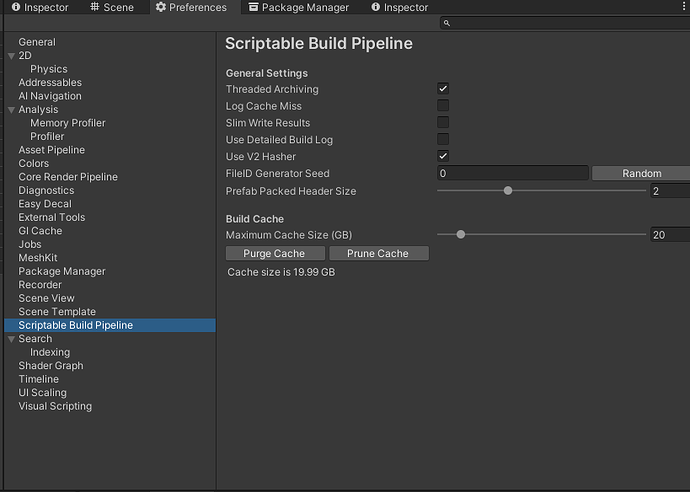Click the Package Manager tab icon

pyautogui.click(x=254, y=7)
